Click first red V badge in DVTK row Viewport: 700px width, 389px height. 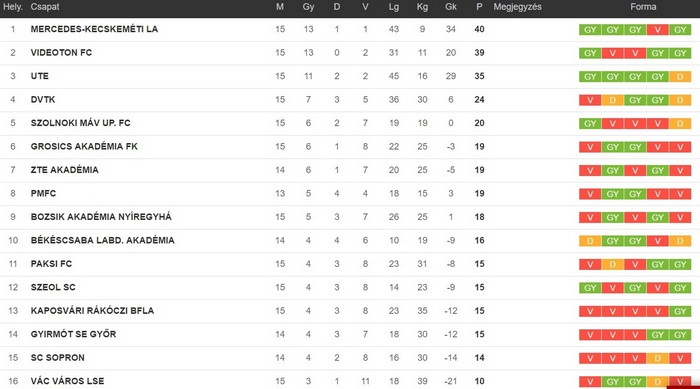click(x=590, y=100)
